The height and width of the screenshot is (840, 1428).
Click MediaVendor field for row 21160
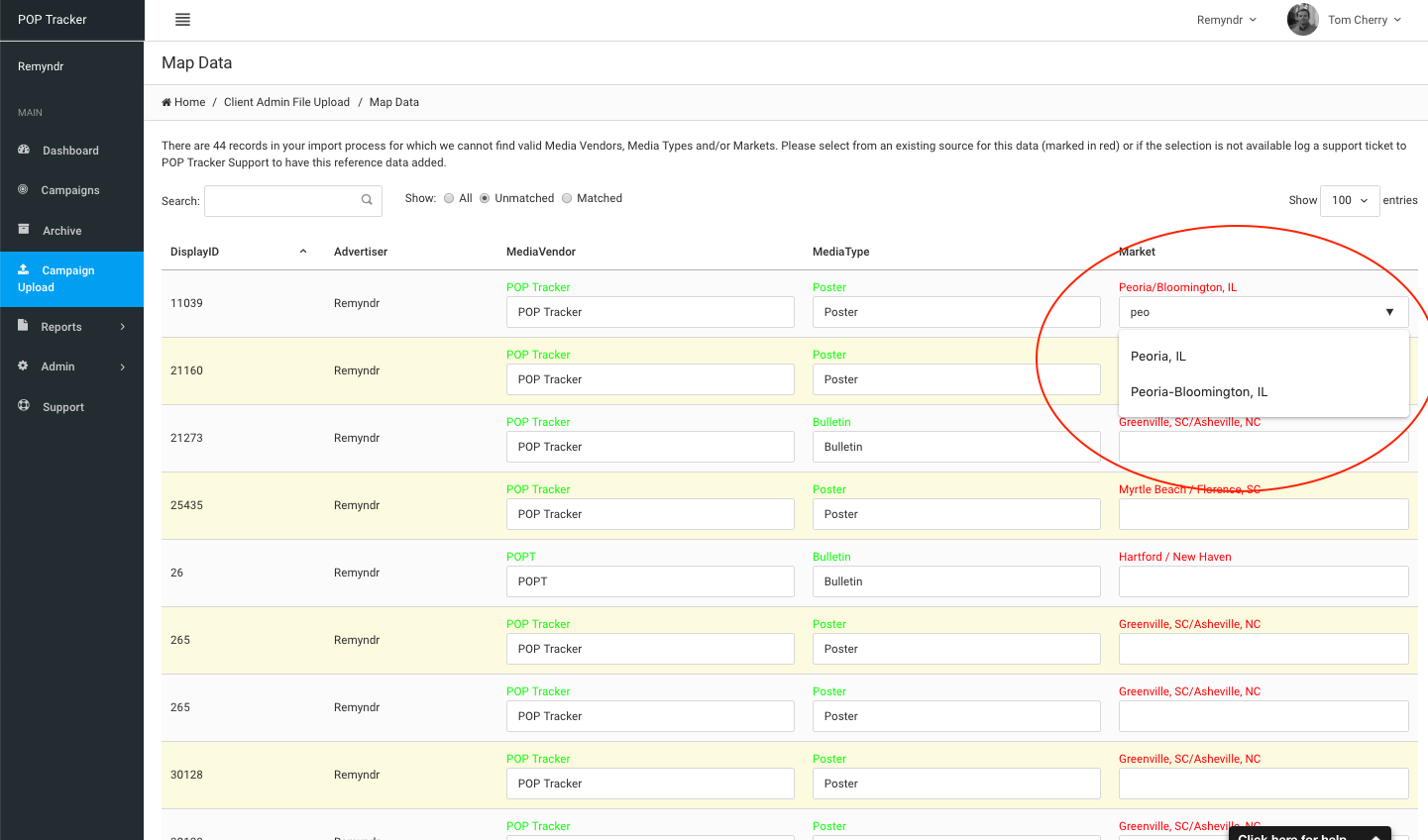[650, 379]
